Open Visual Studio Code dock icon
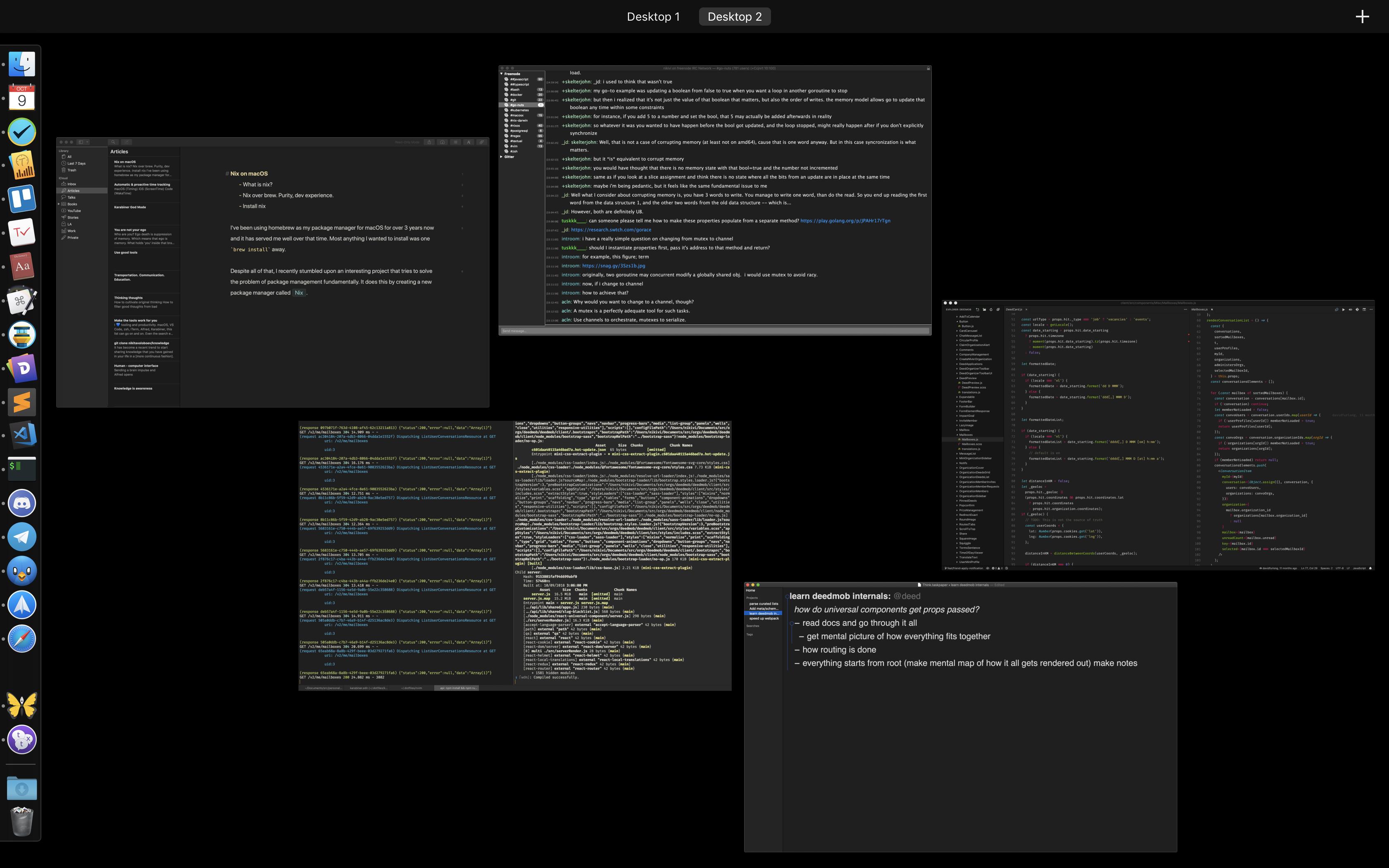Viewport: 1389px width, 868px height. pos(22,434)
